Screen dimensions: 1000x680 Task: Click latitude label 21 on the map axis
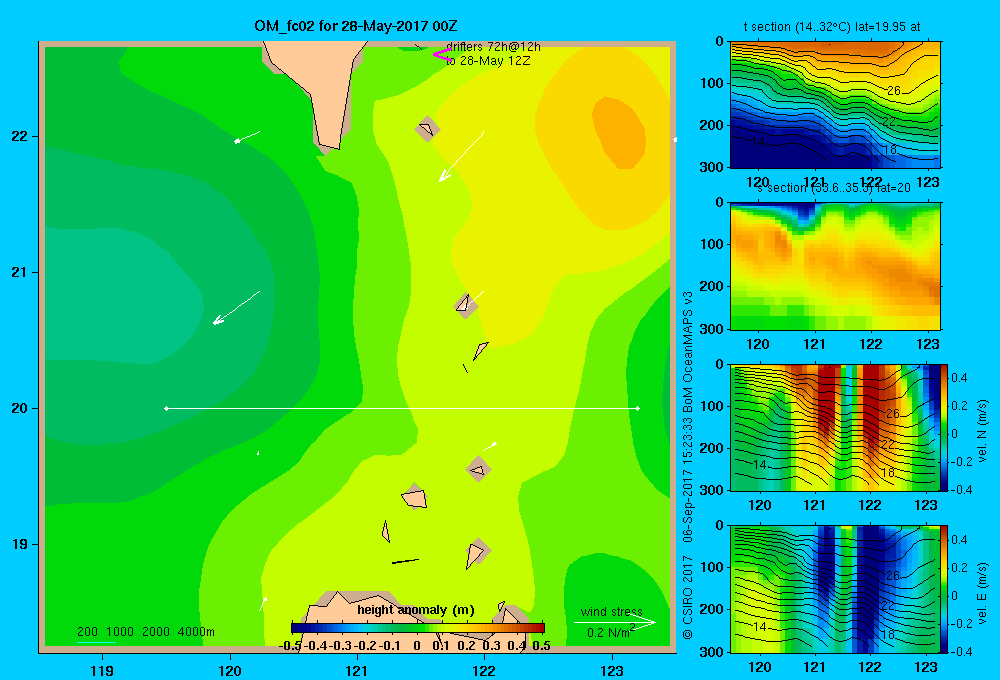point(20,272)
